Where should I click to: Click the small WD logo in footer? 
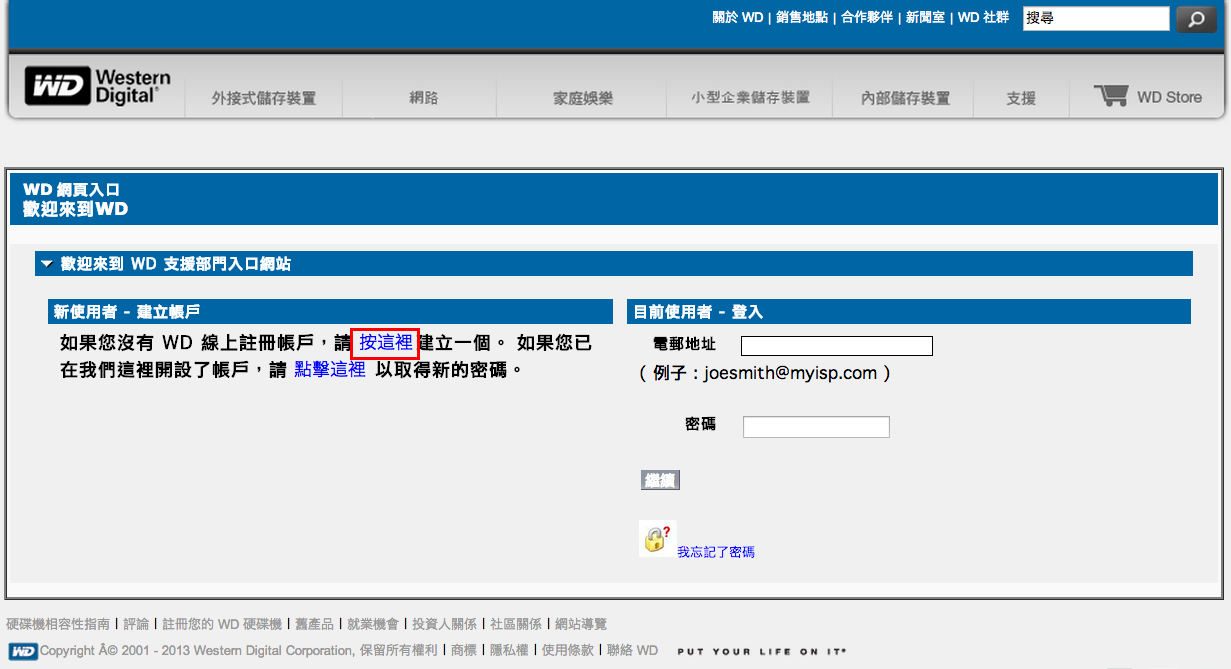23,651
